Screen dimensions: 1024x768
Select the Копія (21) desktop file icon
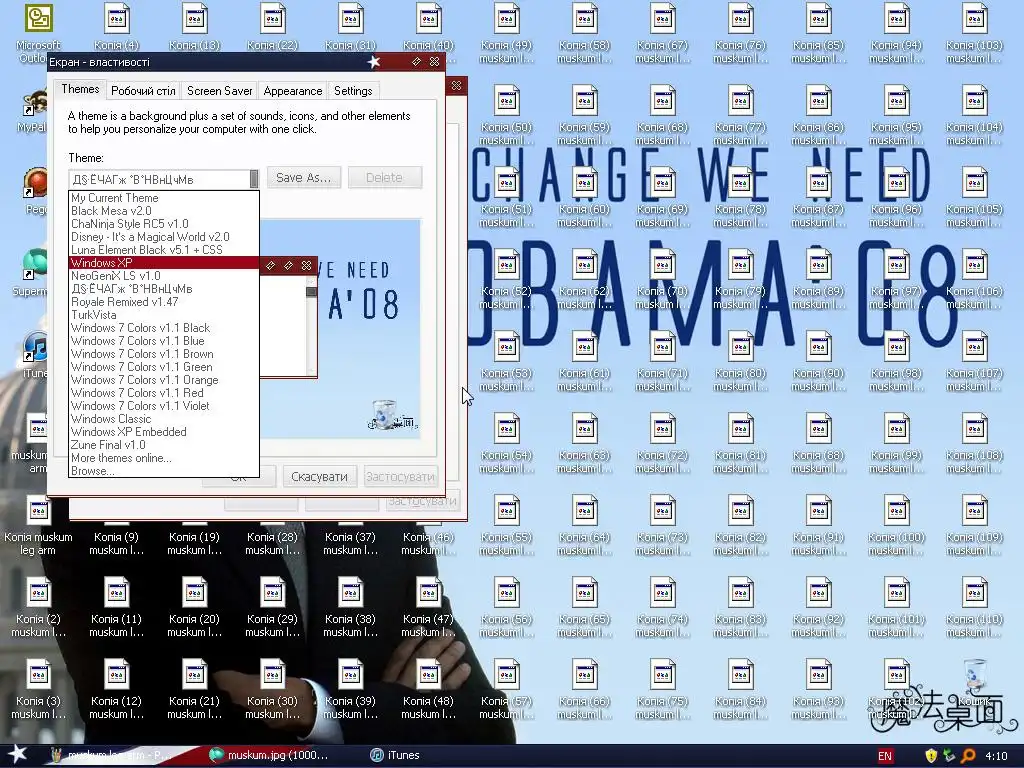click(195, 690)
